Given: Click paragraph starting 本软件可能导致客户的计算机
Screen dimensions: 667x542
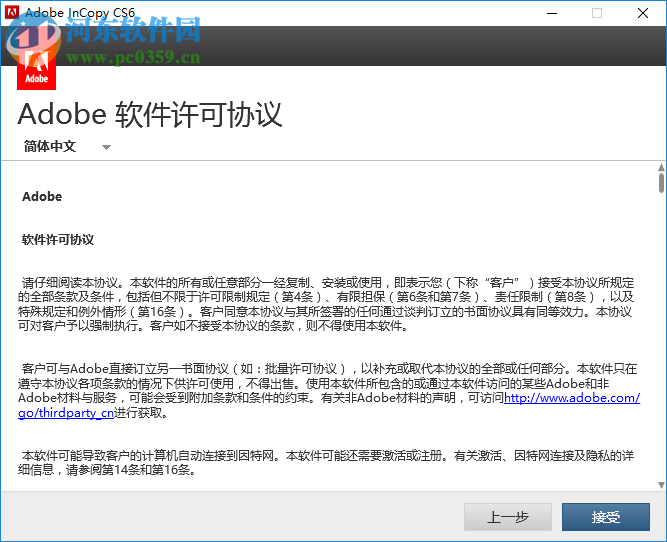Looking at the screenshot, I should [x=326, y=462].
